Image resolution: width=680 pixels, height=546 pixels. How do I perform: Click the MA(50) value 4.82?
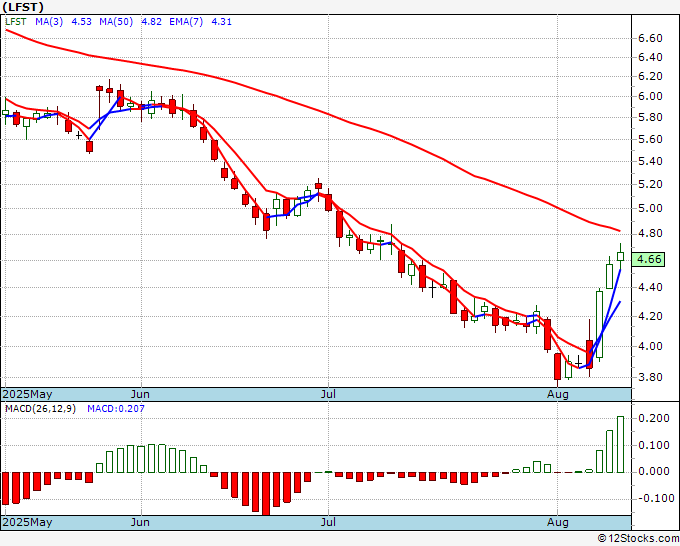[x=151, y=22]
